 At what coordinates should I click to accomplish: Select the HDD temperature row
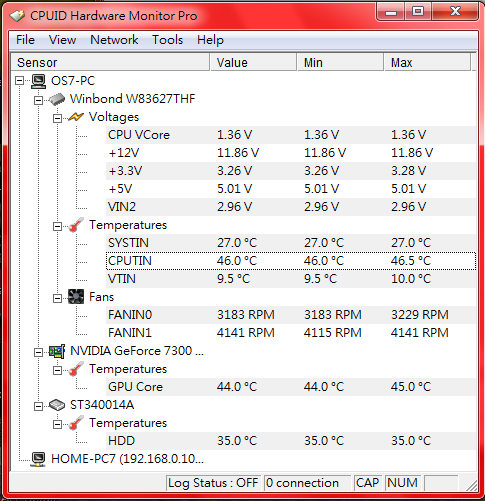[x=291, y=441]
